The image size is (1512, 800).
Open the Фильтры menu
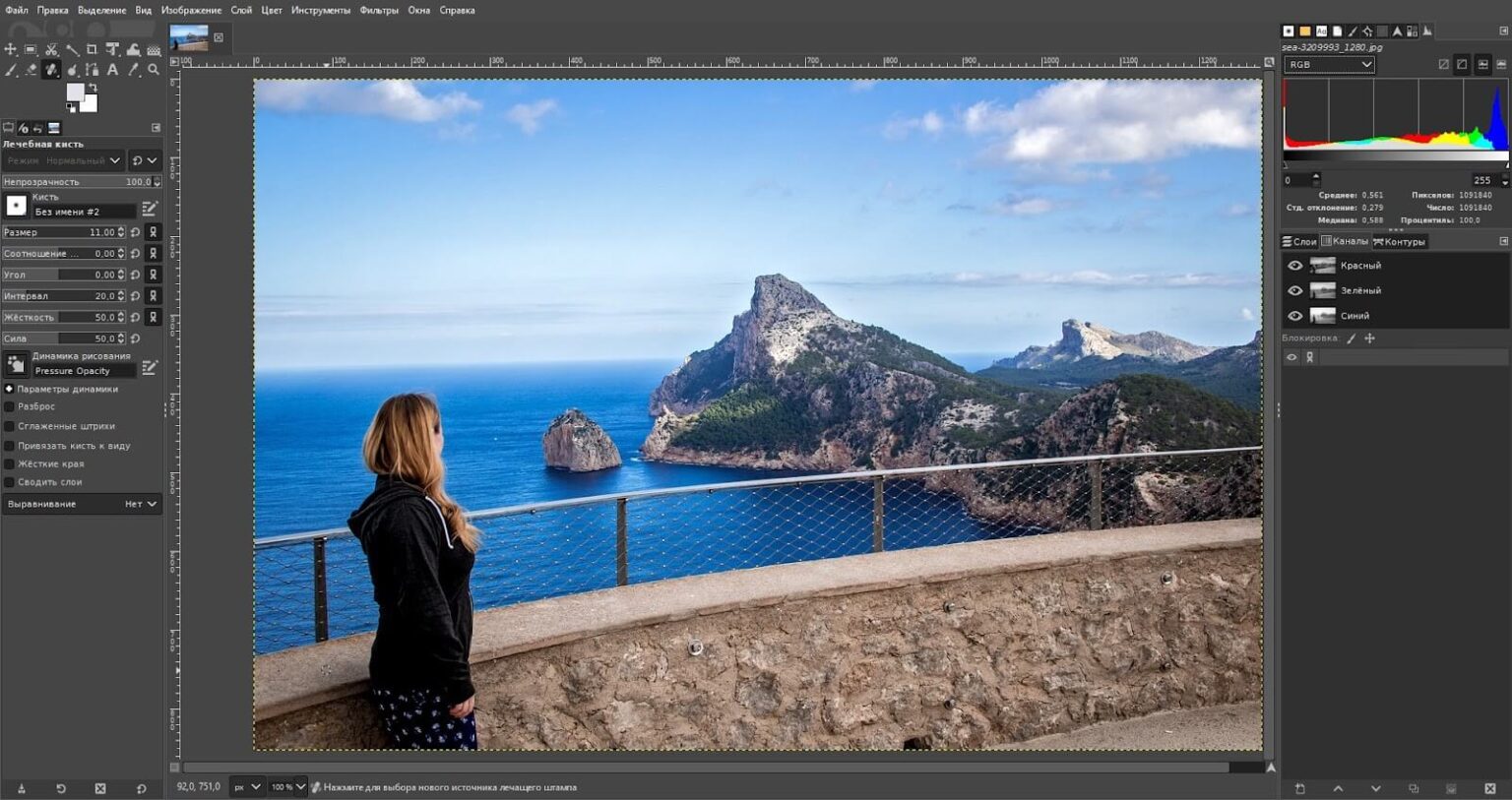tap(379, 10)
